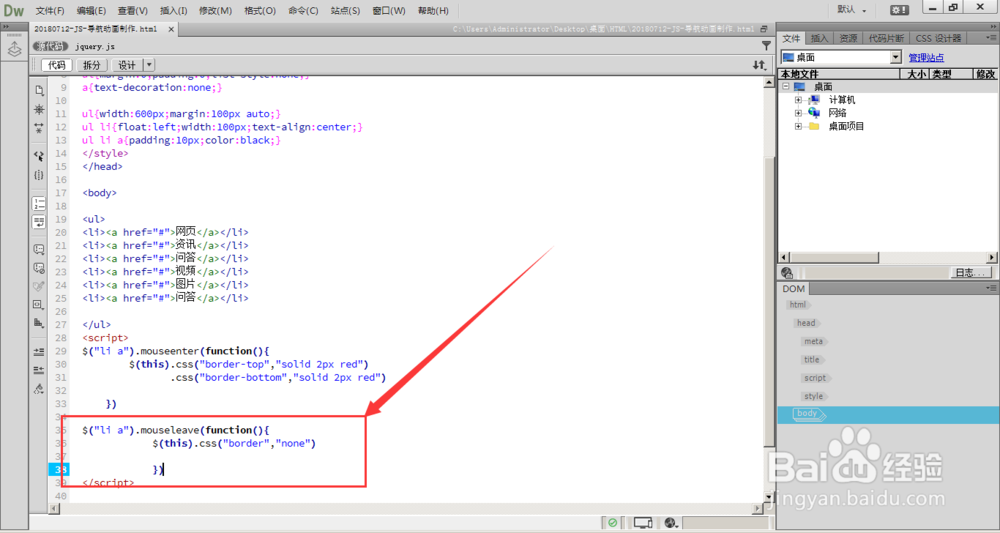Collapse the 桌面 root tree node
The image size is (1000, 533).
786,87
